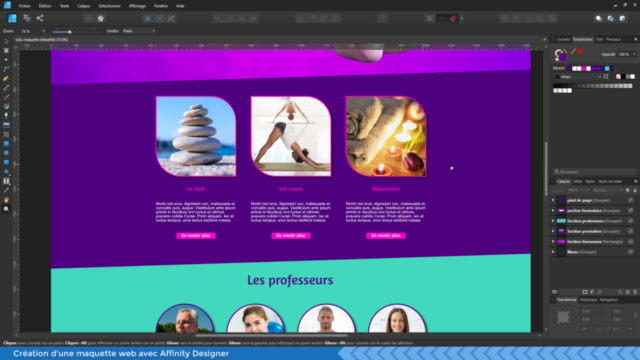Image resolution: width=640 pixels, height=360 pixels.
Task: Expand the pied de page layer group
Action: tap(553, 200)
